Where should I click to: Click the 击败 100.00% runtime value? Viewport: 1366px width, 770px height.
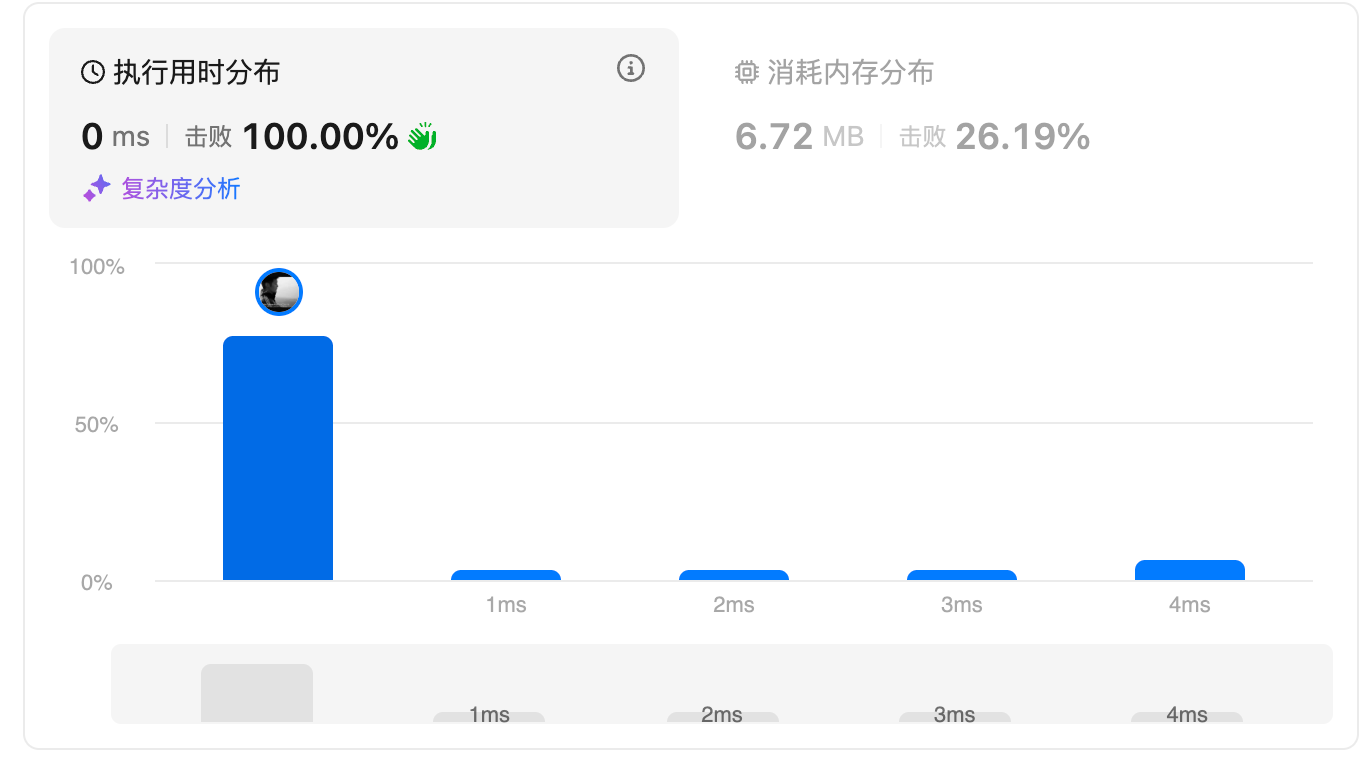[x=292, y=137]
